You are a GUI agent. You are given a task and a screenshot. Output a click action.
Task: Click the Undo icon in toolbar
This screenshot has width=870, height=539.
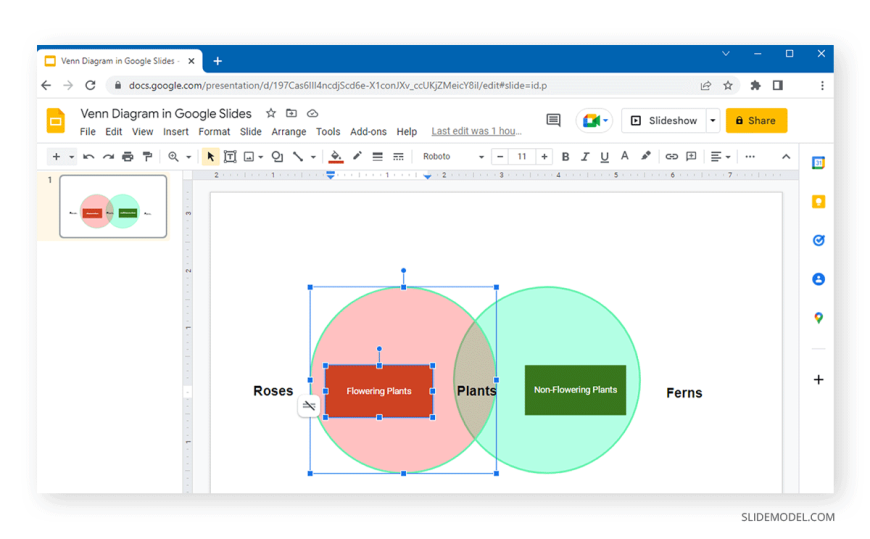tap(88, 157)
